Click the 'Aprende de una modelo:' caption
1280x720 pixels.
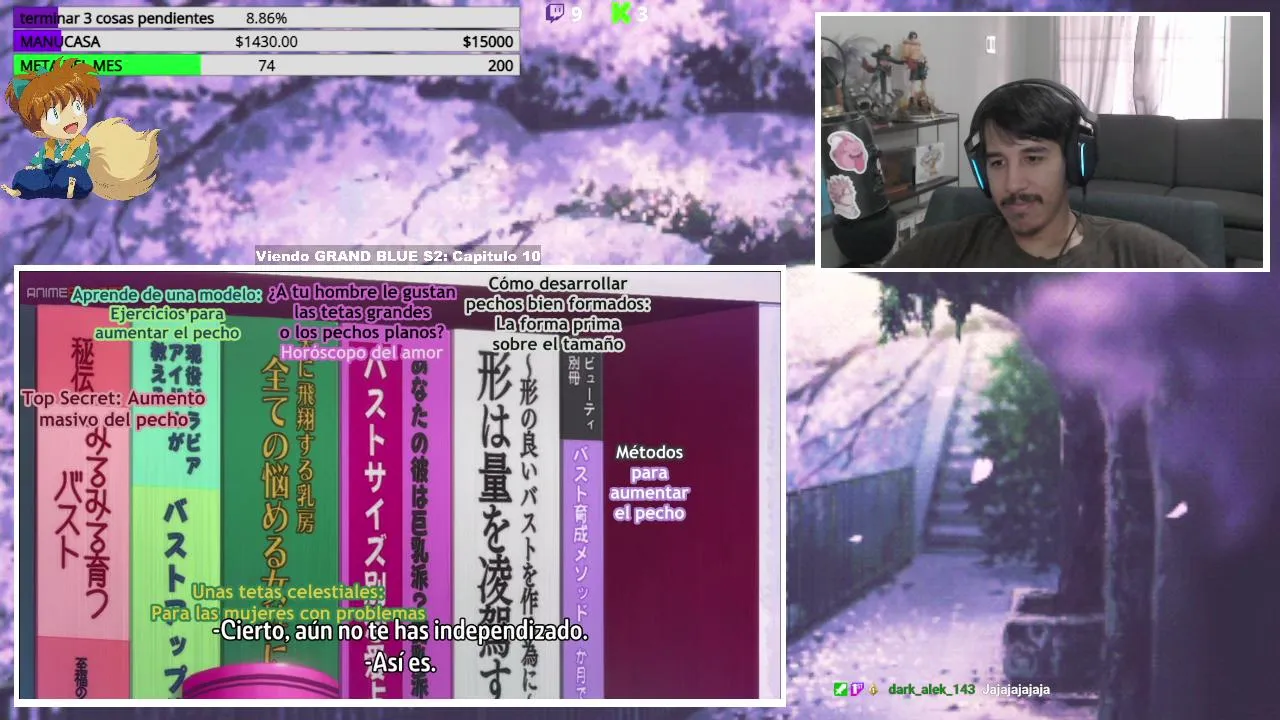coord(166,295)
